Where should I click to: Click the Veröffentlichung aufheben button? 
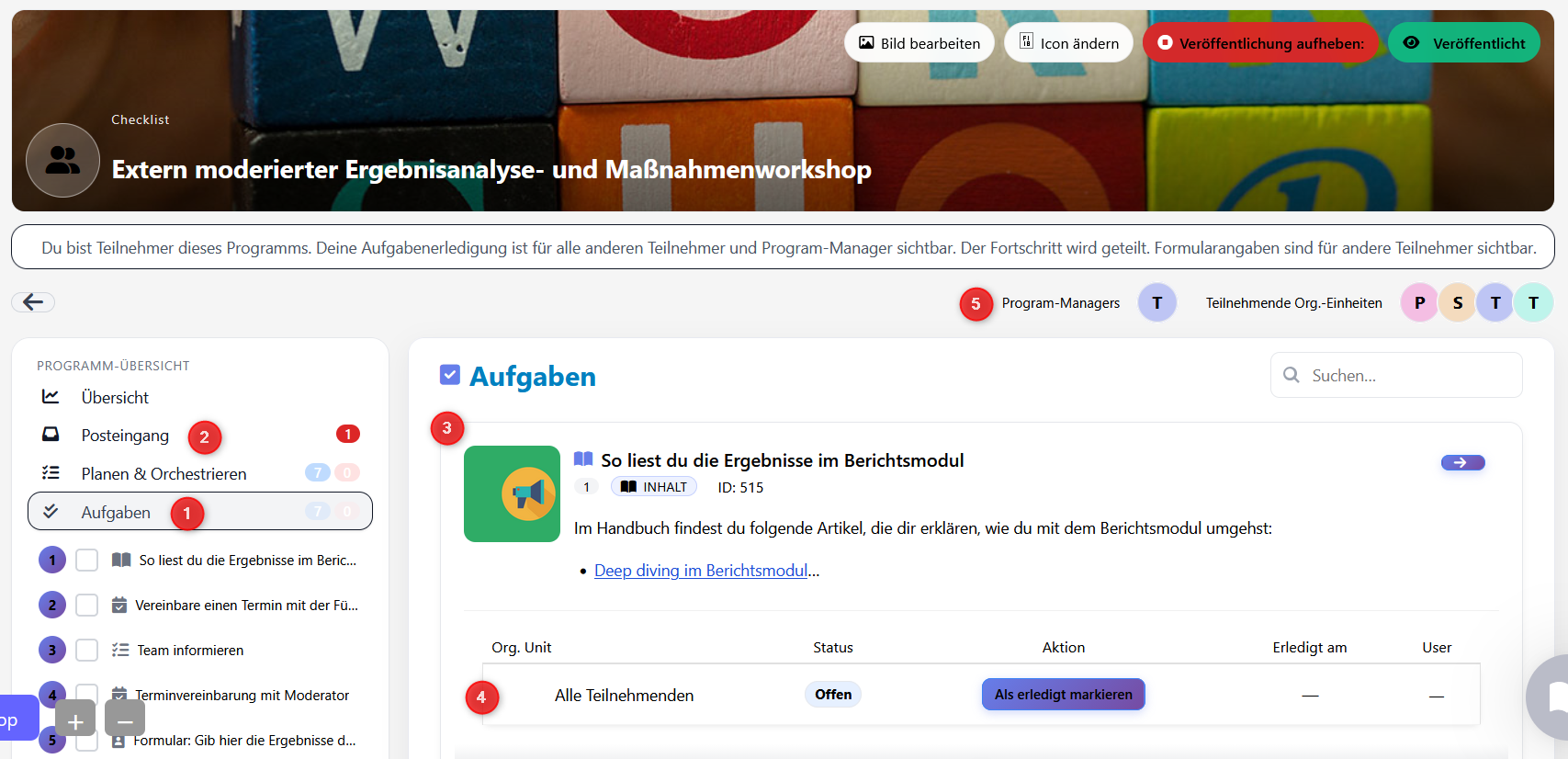(1259, 43)
